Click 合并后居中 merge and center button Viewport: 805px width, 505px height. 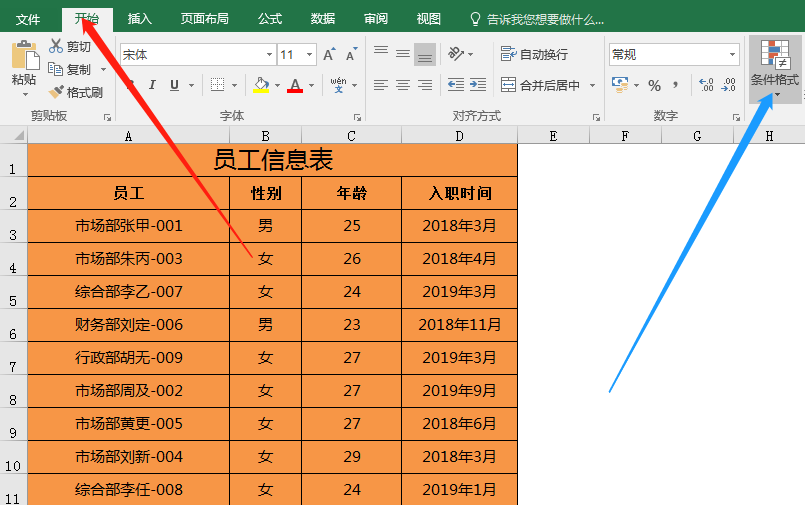click(540, 85)
